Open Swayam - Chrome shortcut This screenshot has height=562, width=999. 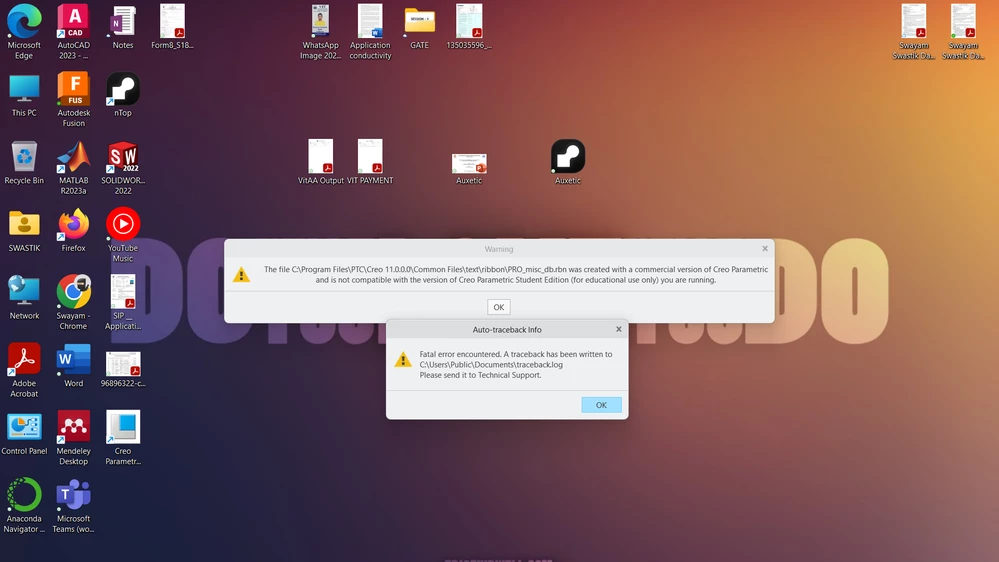click(x=73, y=302)
